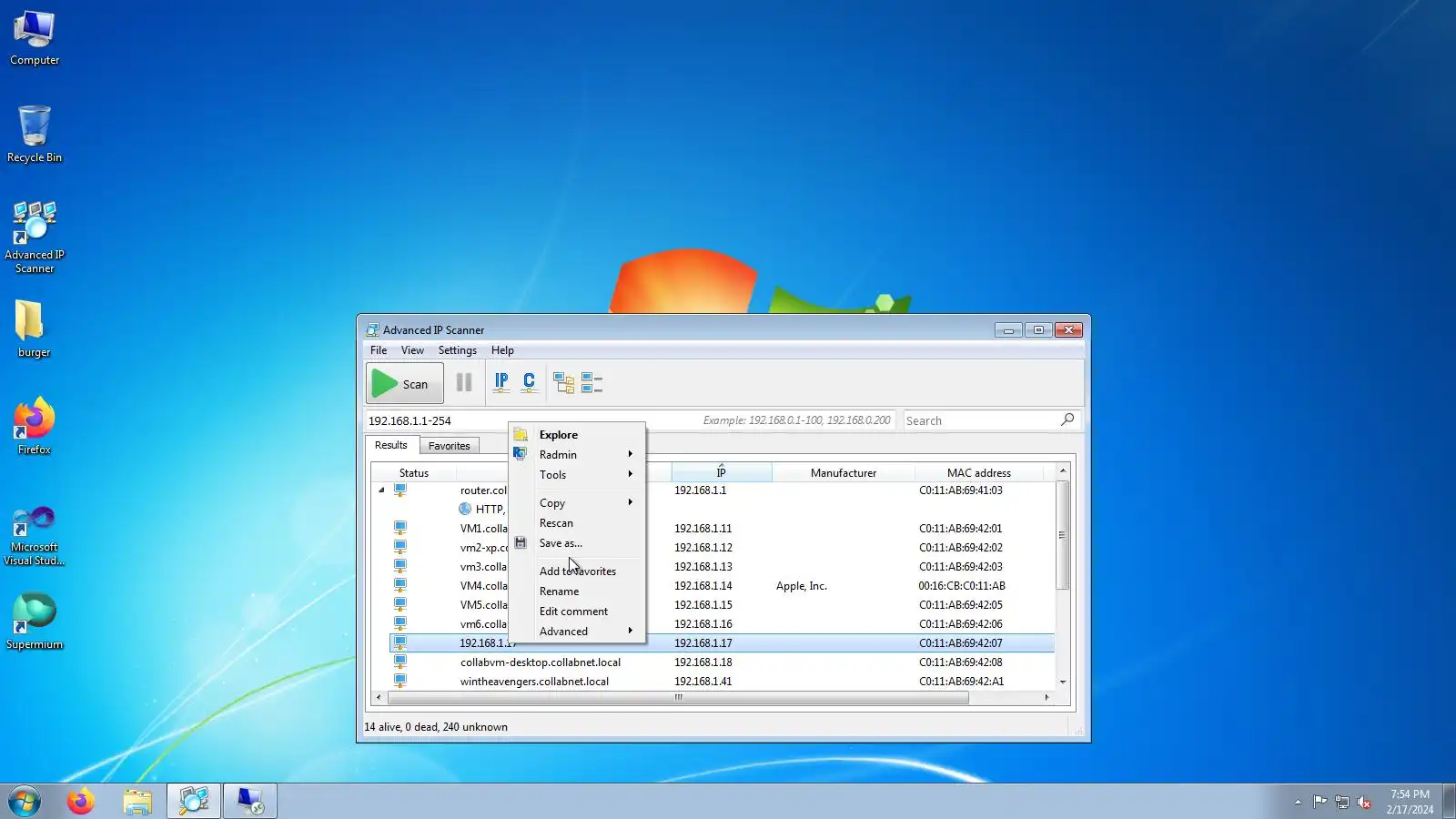Select the burger folder on the desktop

point(35,329)
